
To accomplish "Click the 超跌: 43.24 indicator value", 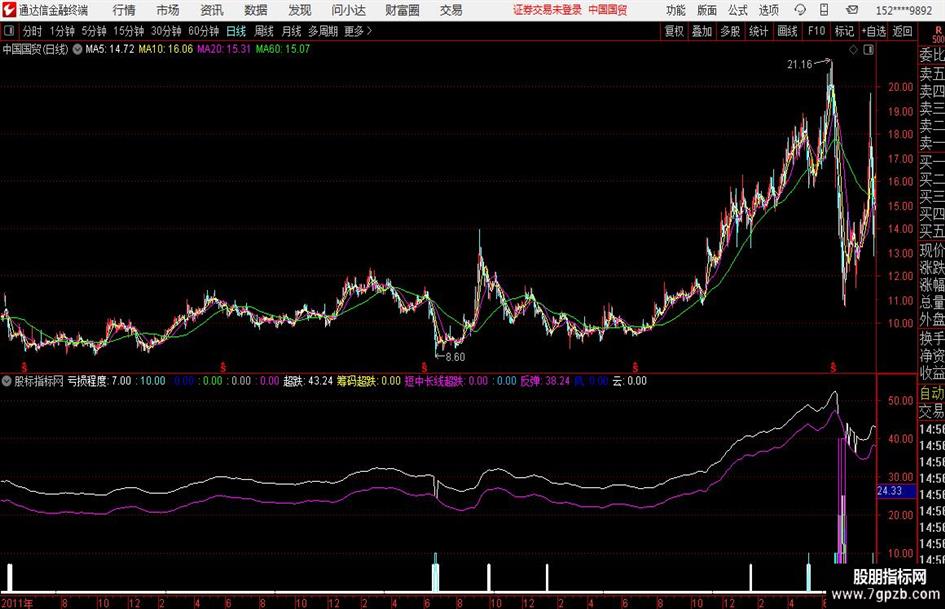I will pos(308,381).
